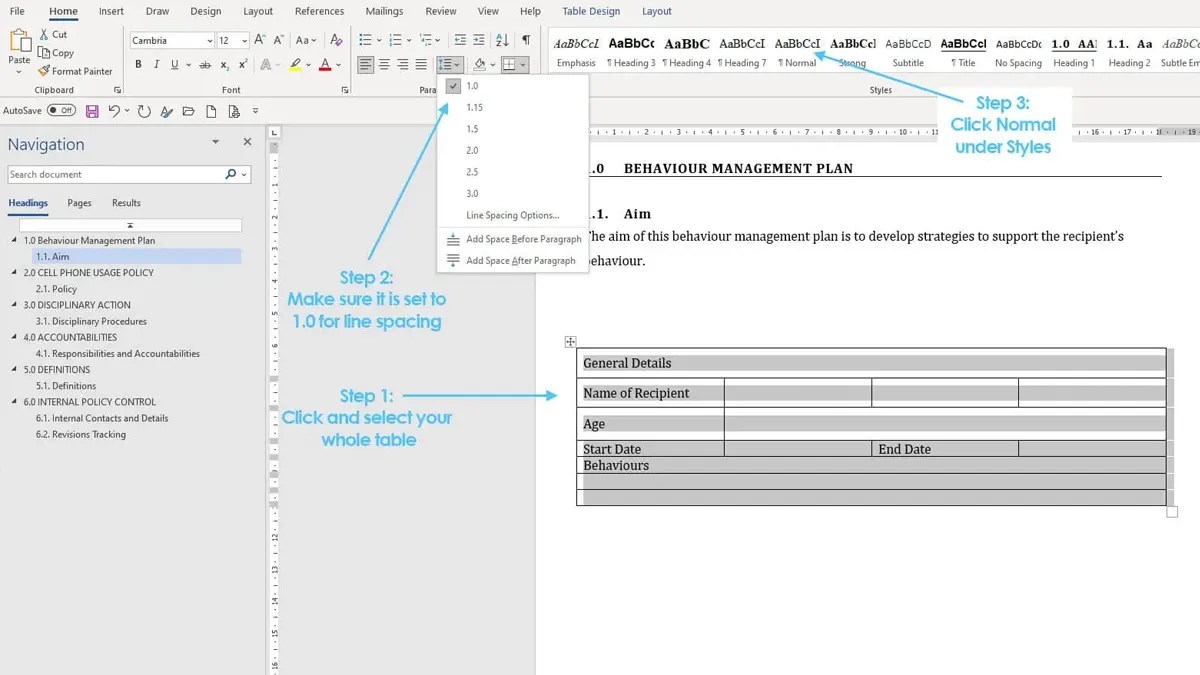Click the Sort icon in the Paragraph group

502,40
